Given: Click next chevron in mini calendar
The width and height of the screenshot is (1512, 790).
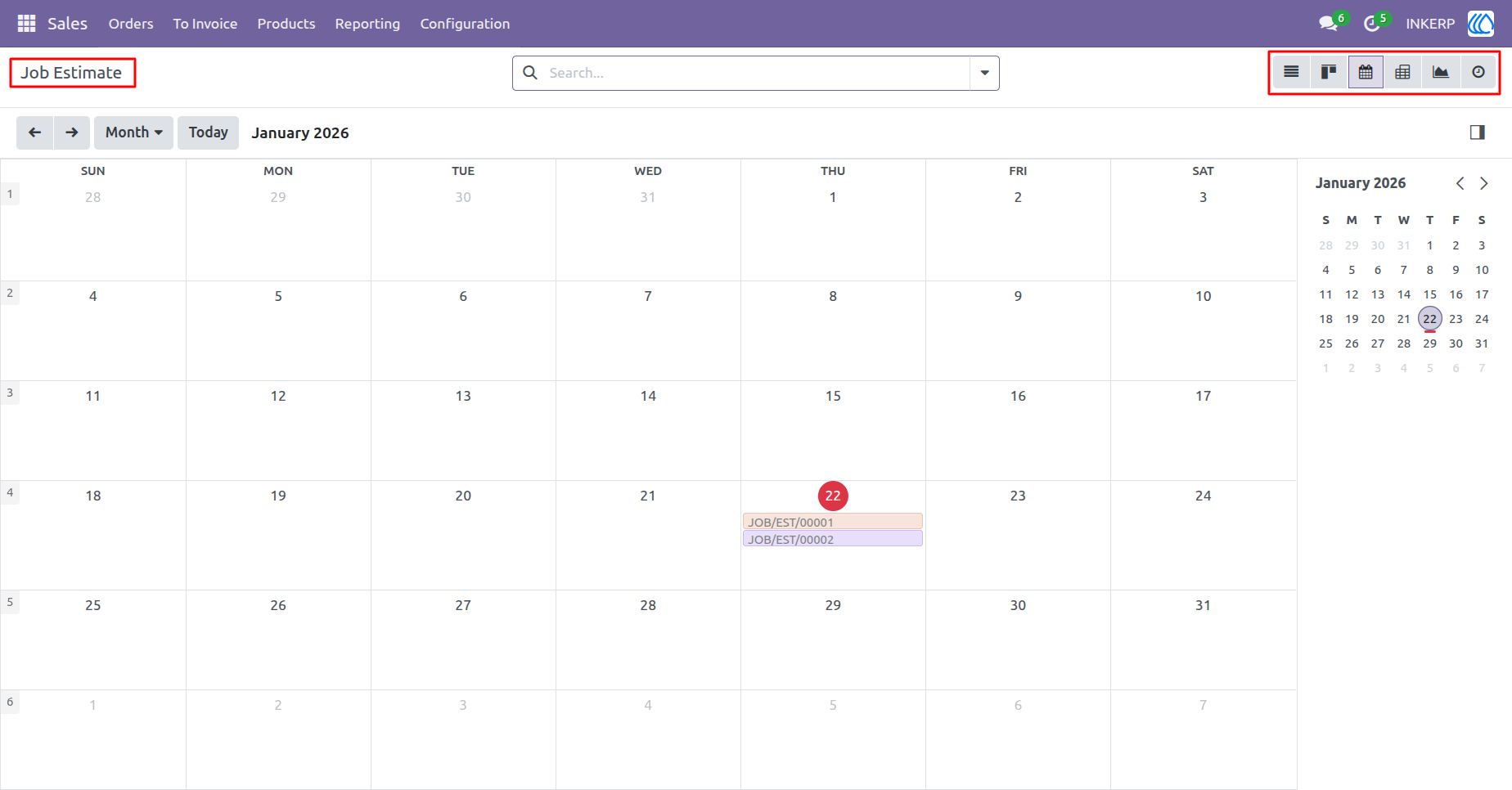Looking at the screenshot, I should (x=1483, y=183).
